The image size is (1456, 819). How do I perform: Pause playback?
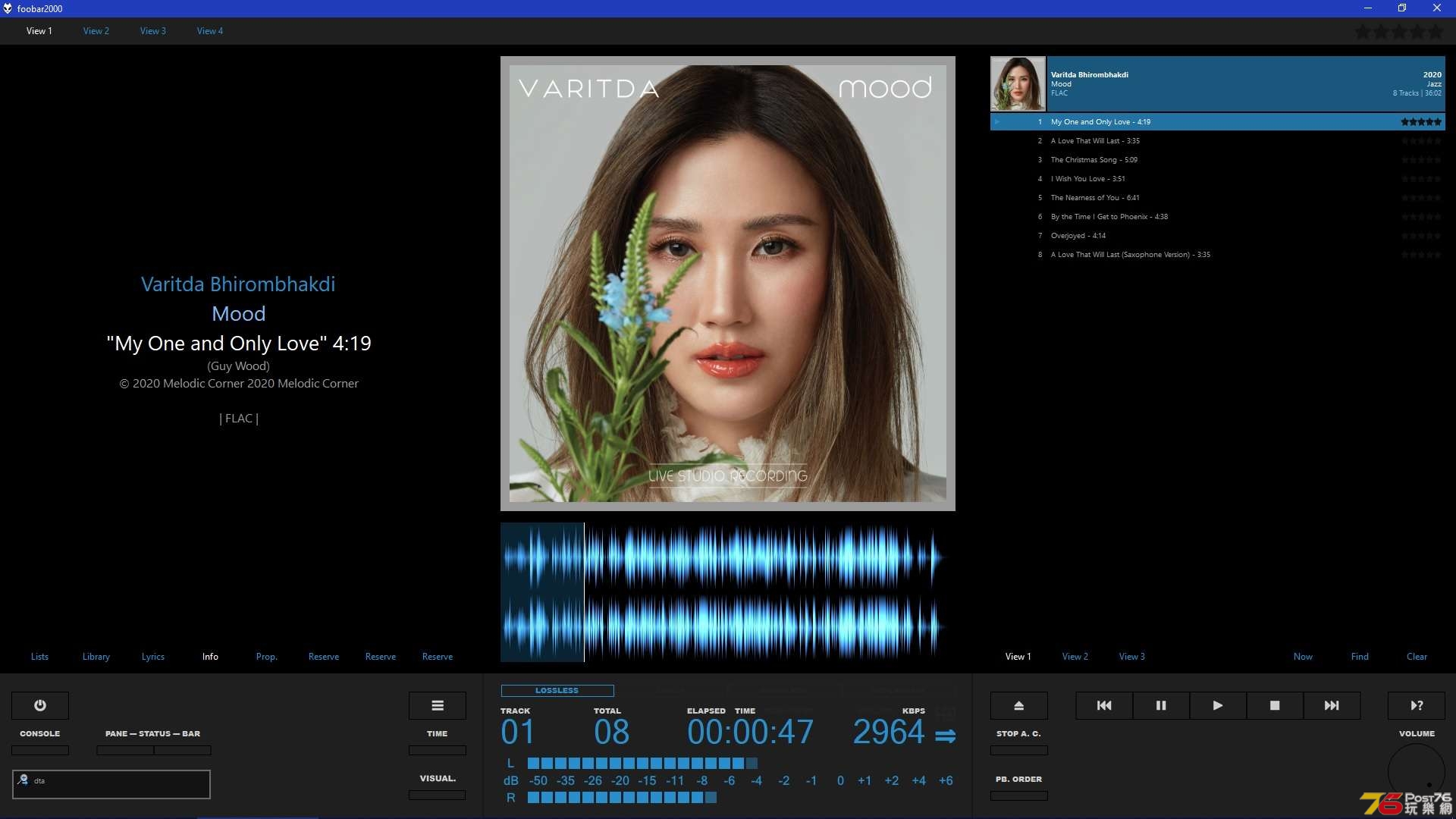pyautogui.click(x=1161, y=705)
